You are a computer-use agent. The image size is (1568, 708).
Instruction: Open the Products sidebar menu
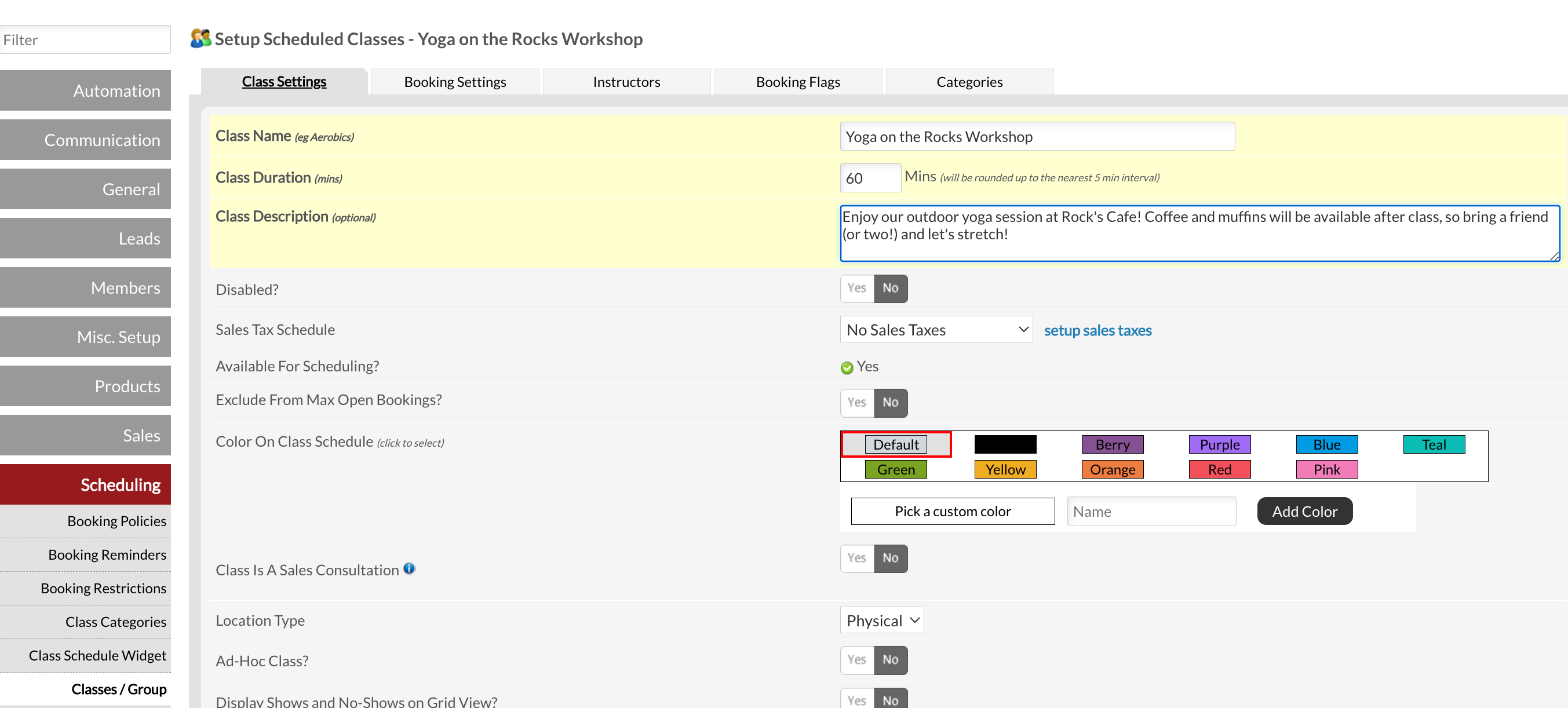[x=85, y=386]
